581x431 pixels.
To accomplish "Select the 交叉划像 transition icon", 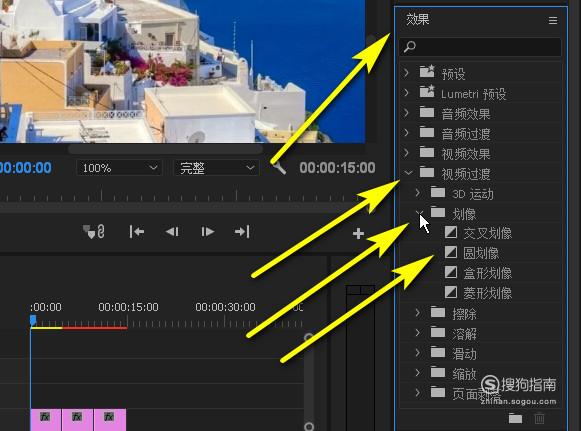I will pos(451,232).
